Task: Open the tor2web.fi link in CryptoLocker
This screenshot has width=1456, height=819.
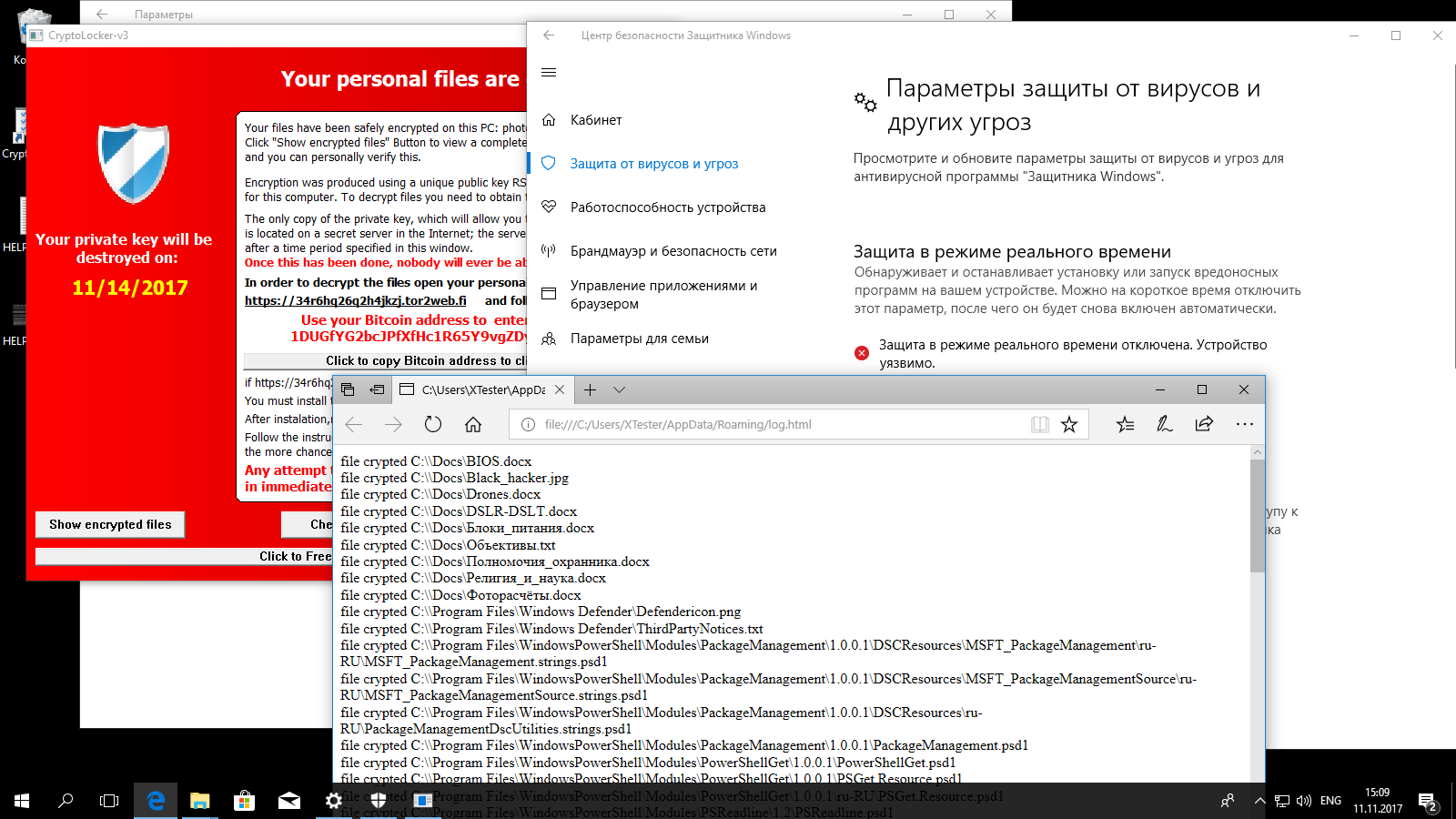Action: 356,300
